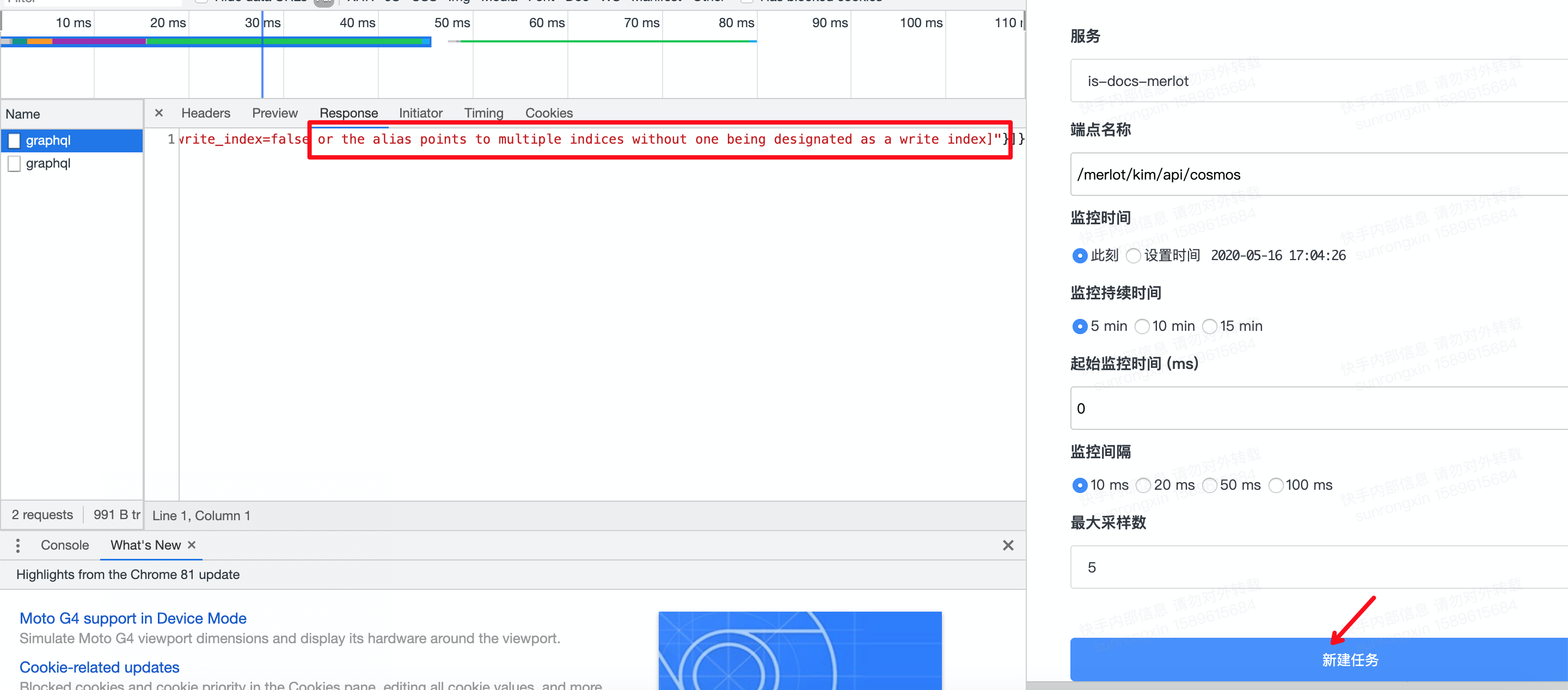
Task: Click the selected graphql file icon
Action: (14, 140)
